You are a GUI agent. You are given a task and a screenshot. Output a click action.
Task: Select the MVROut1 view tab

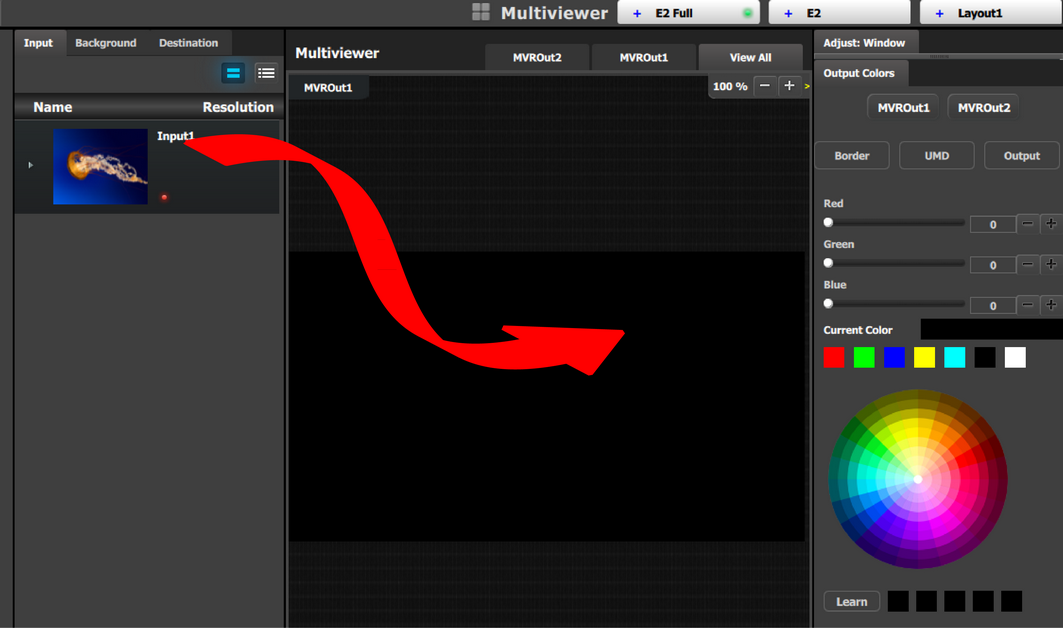(x=643, y=58)
